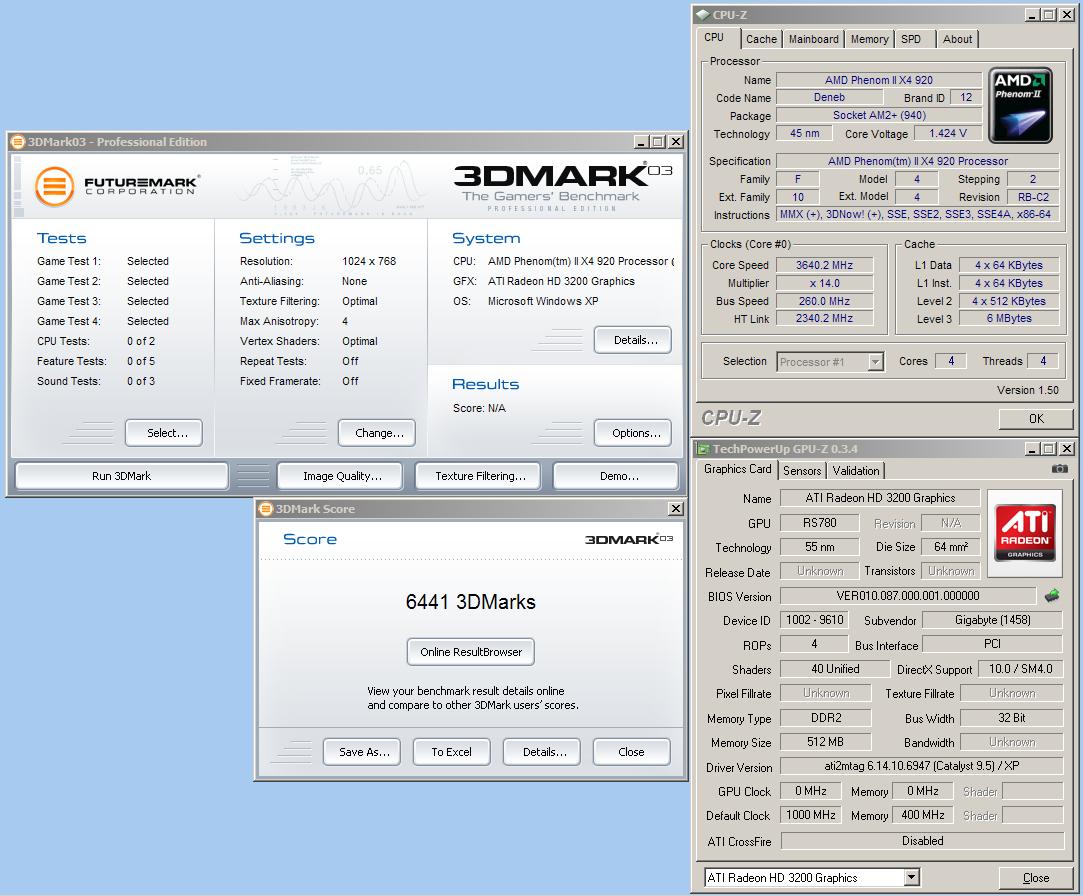This screenshot has width=1083, height=896.
Task: Click the ATI CrossFire Disabled field
Action: [922, 841]
